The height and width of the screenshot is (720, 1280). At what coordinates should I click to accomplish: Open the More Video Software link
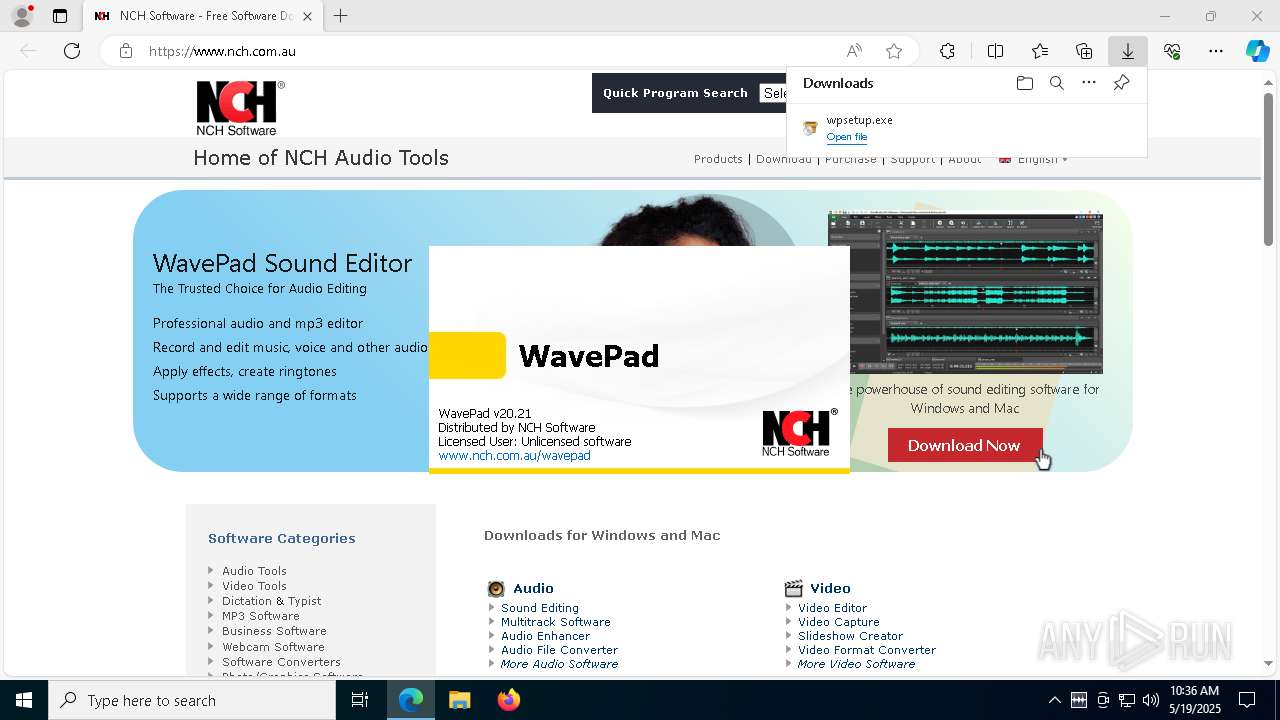[x=857, y=664]
